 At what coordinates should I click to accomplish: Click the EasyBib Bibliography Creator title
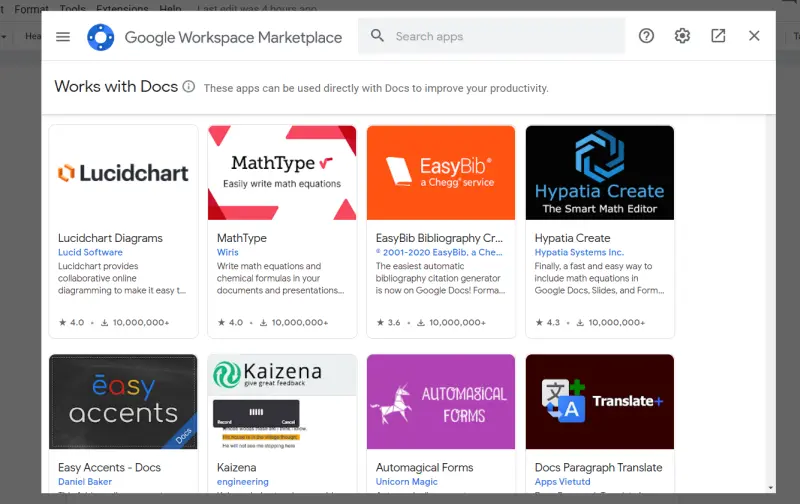[439, 238]
